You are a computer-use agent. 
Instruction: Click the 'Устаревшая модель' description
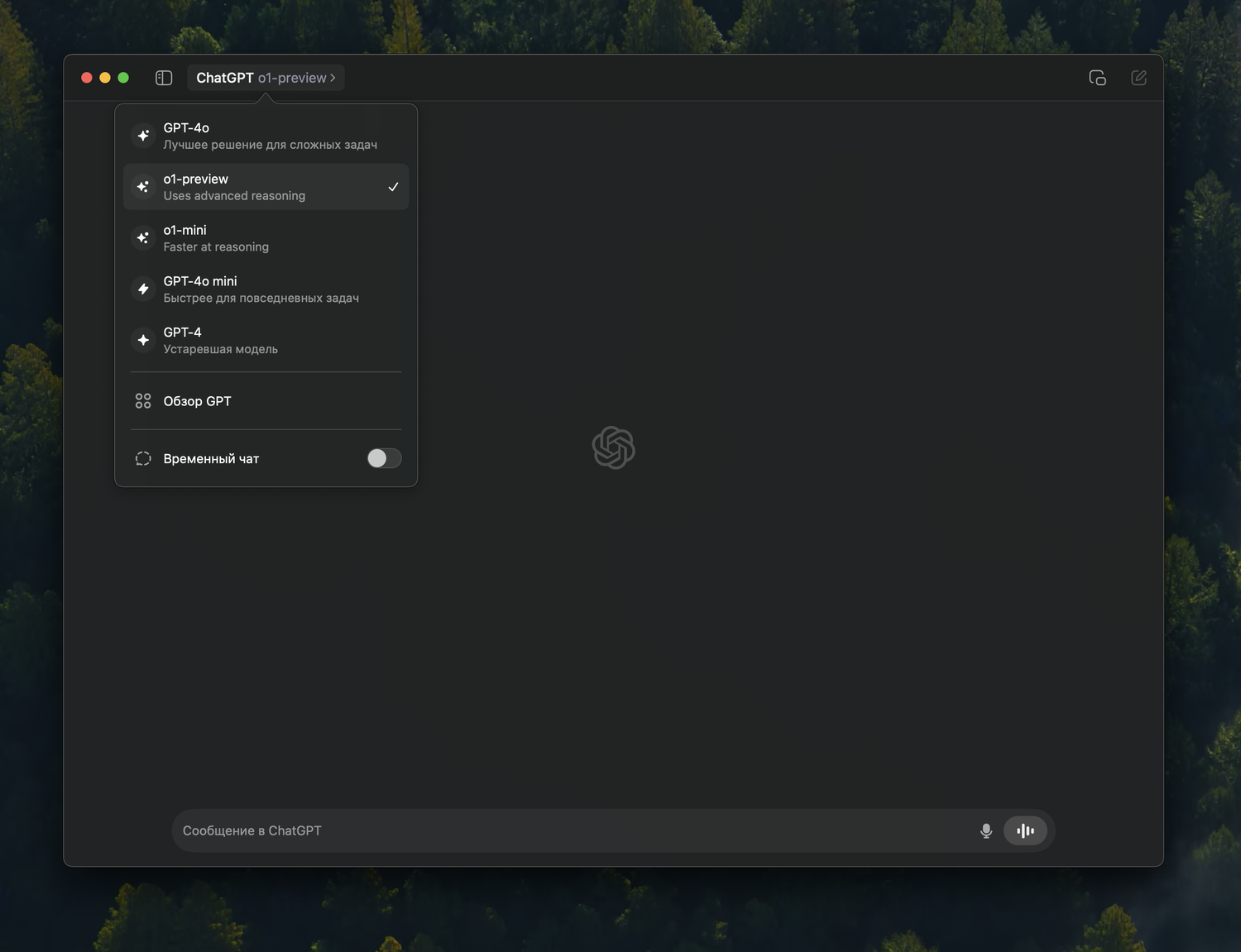click(221, 350)
